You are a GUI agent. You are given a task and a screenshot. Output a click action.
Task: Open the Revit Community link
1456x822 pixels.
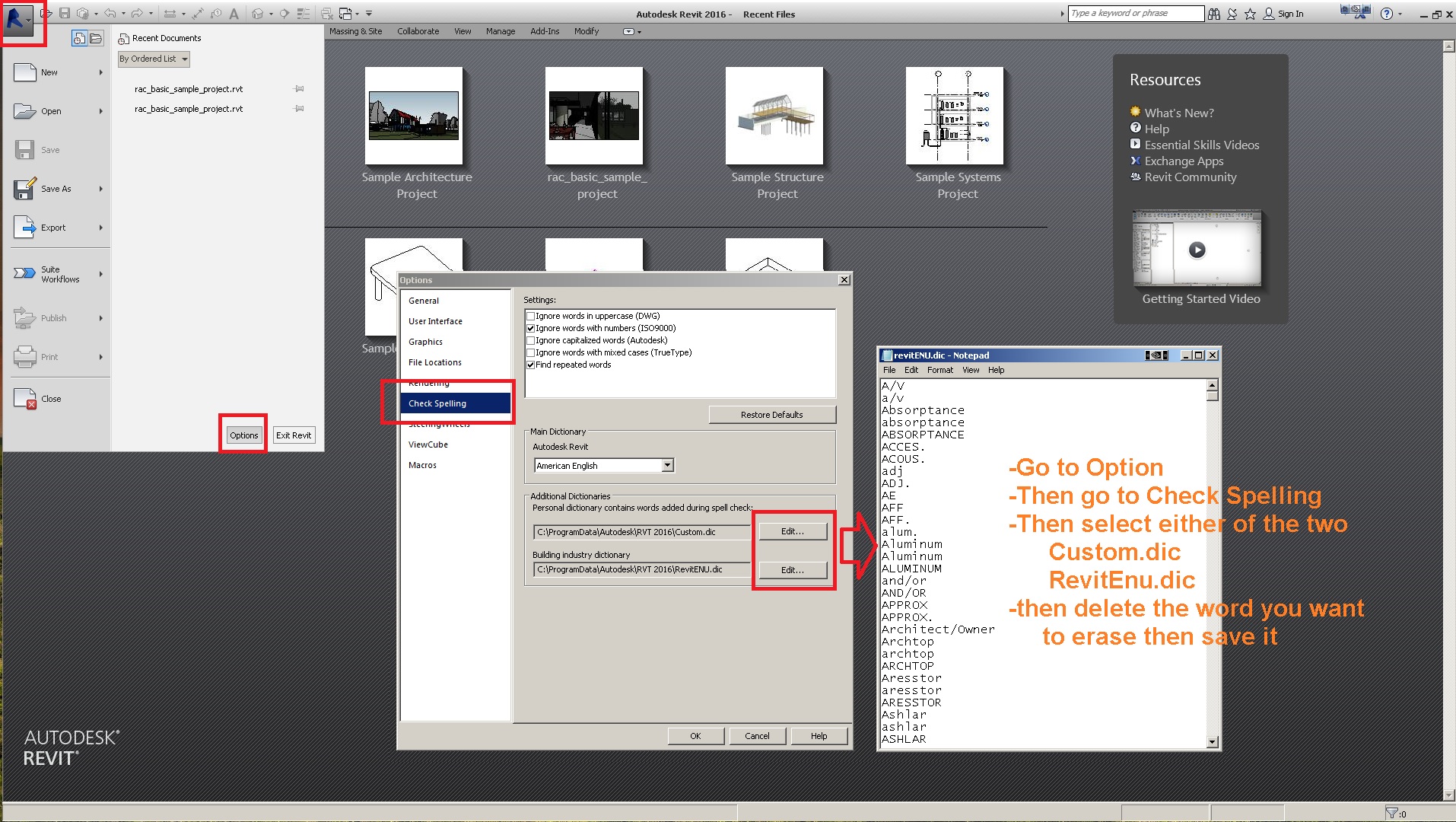tap(1191, 177)
